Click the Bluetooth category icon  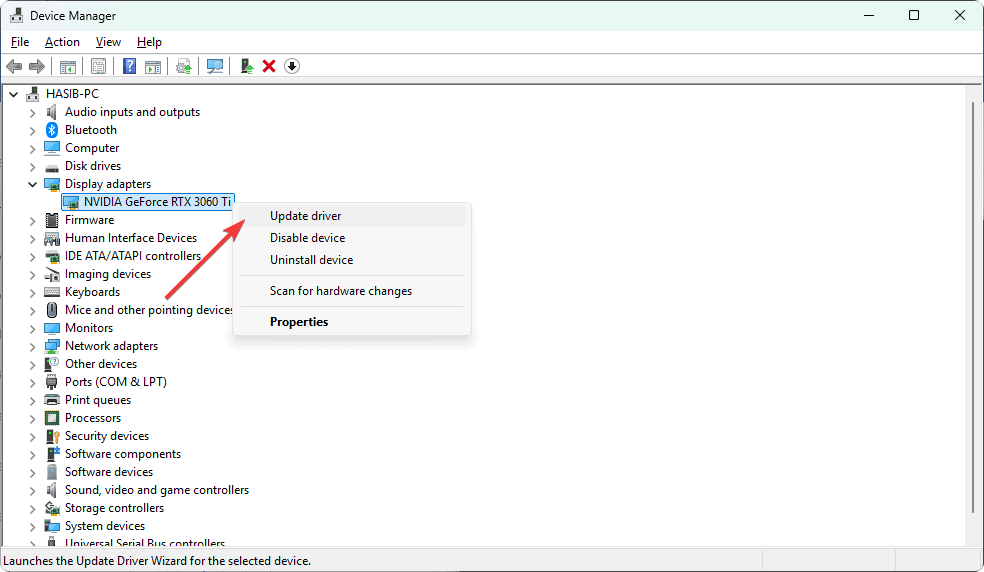click(52, 130)
